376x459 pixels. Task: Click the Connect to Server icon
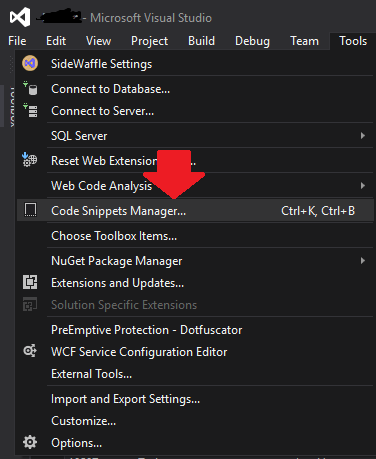tap(30, 110)
